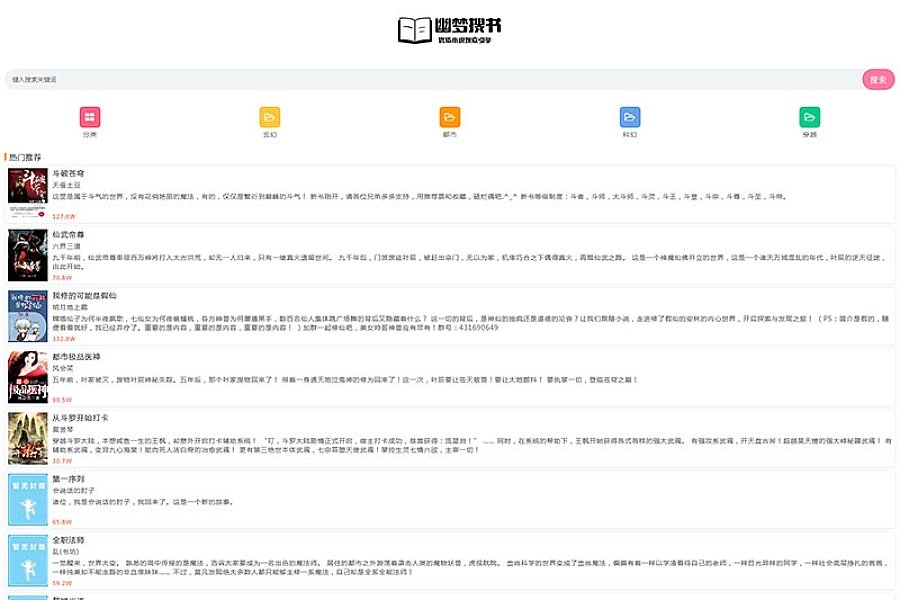
Task: Open the yellow 玄幻 folder icon
Action: [270, 117]
